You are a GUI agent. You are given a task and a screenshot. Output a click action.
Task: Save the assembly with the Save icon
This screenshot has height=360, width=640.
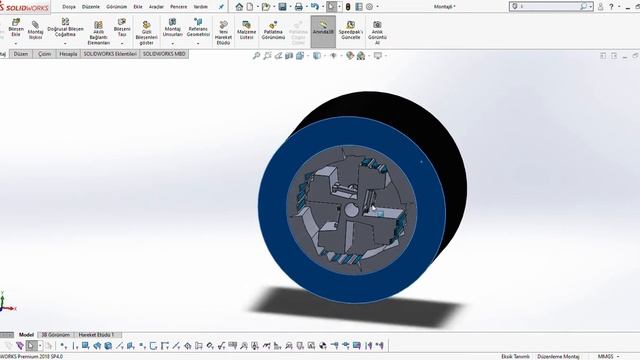282,7
